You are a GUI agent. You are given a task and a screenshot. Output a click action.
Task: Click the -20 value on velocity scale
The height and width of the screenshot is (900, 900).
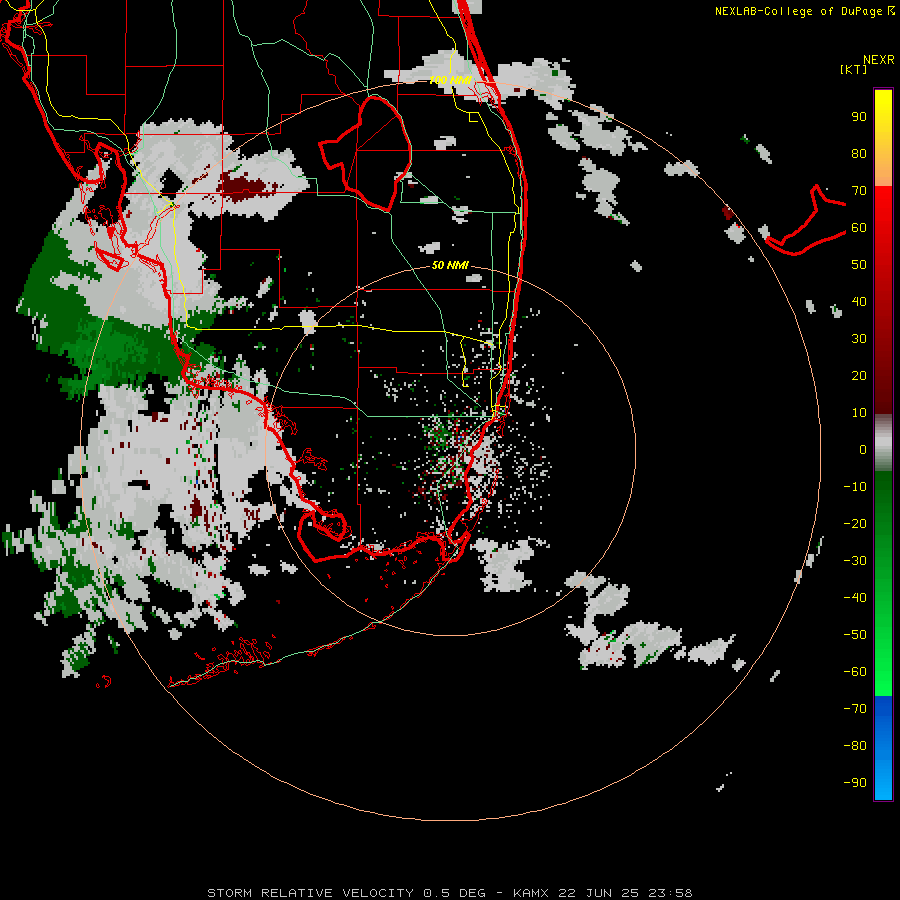(x=855, y=524)
